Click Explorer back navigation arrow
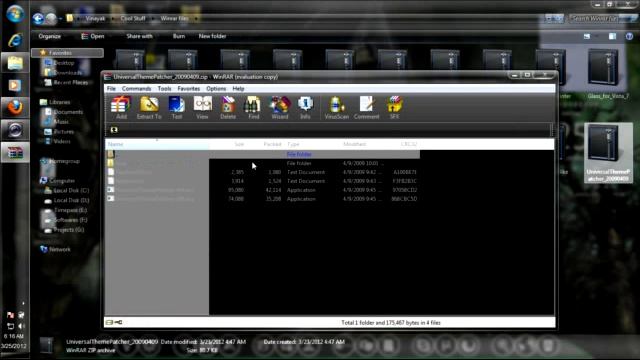 [x=38, y=18]
